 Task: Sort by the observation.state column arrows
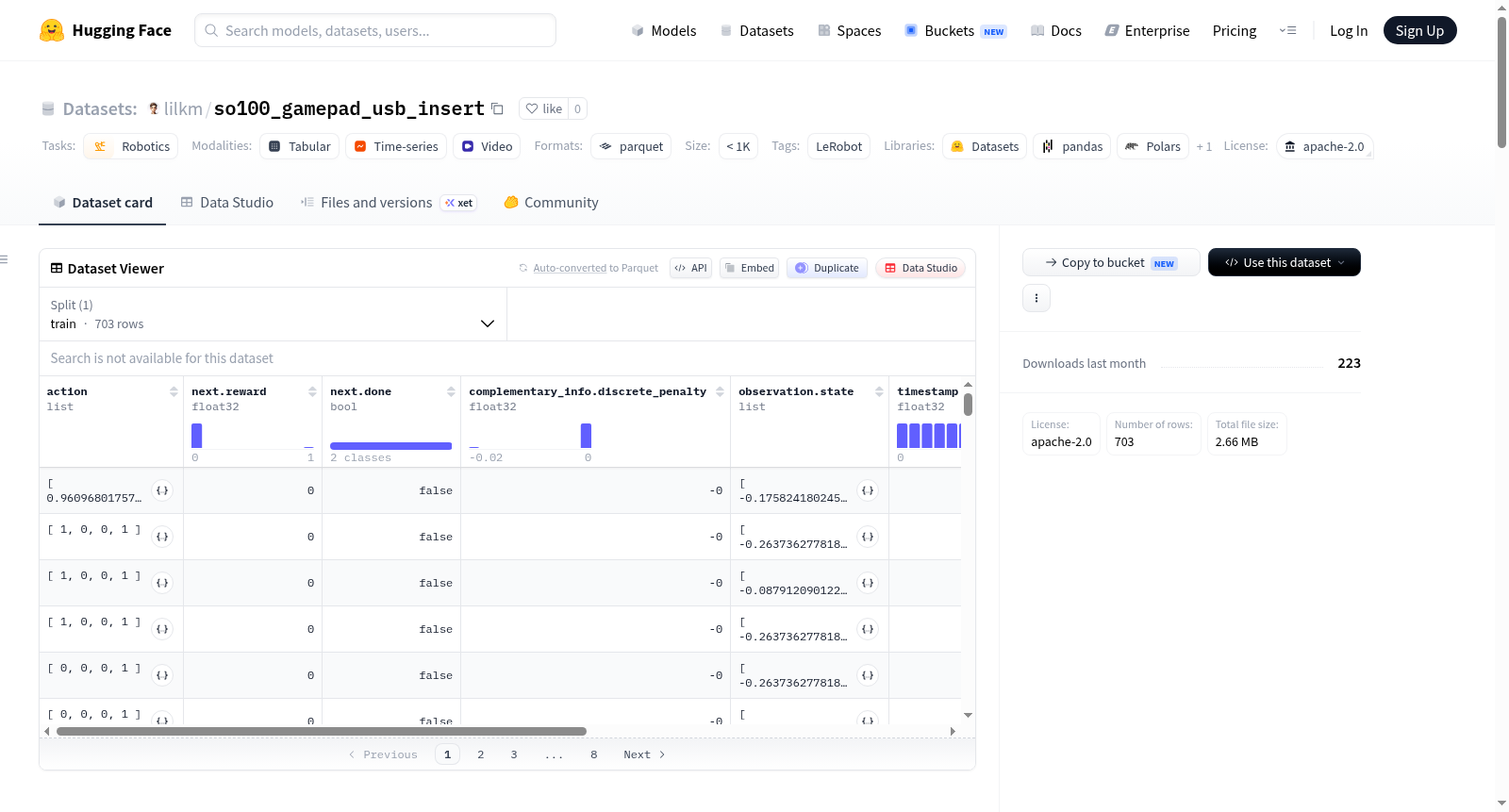879,391
